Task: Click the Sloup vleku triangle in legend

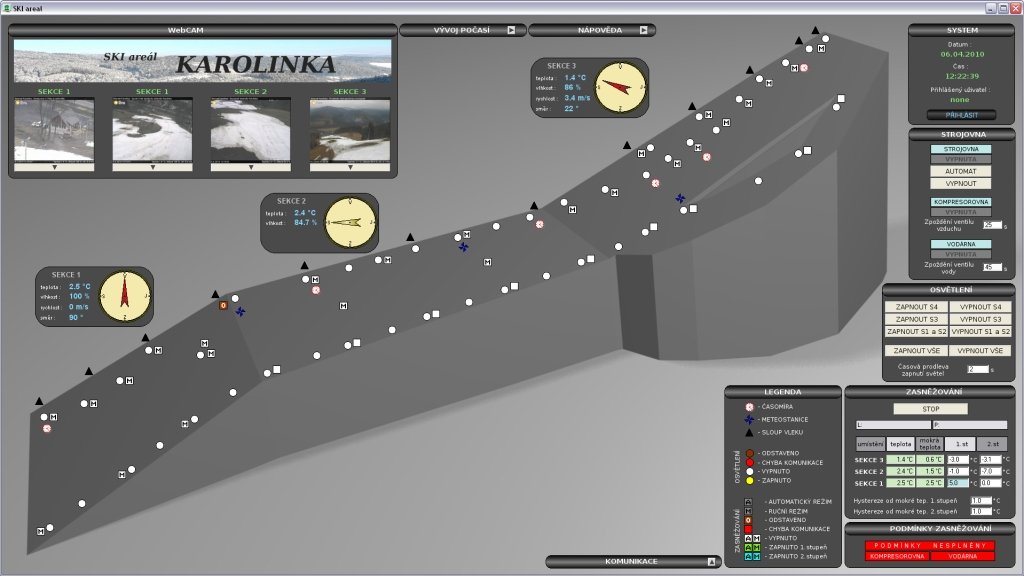Action: [749, 432]
